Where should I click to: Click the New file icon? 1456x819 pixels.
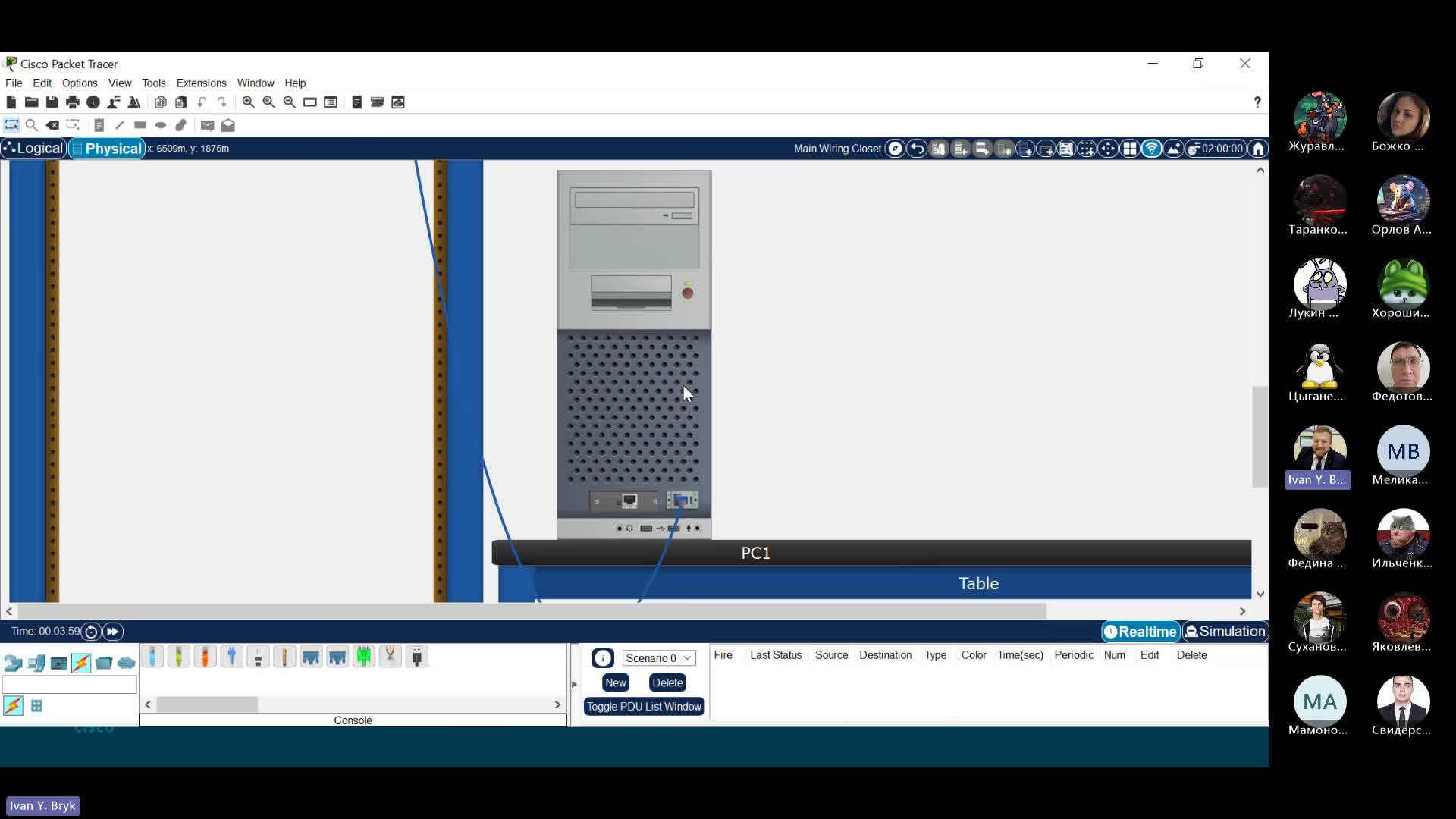click(x=11, y=102)
